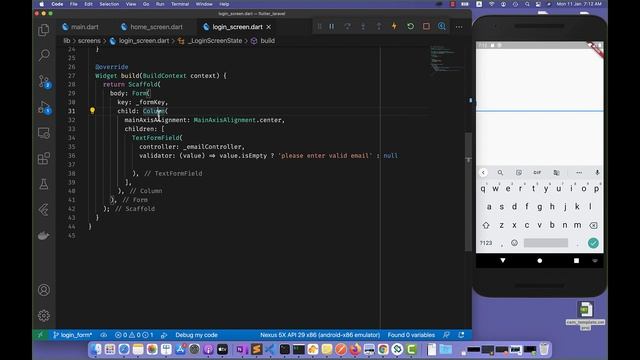
Task: Open the Remote Explorer view
Action: tap(44, 133)
